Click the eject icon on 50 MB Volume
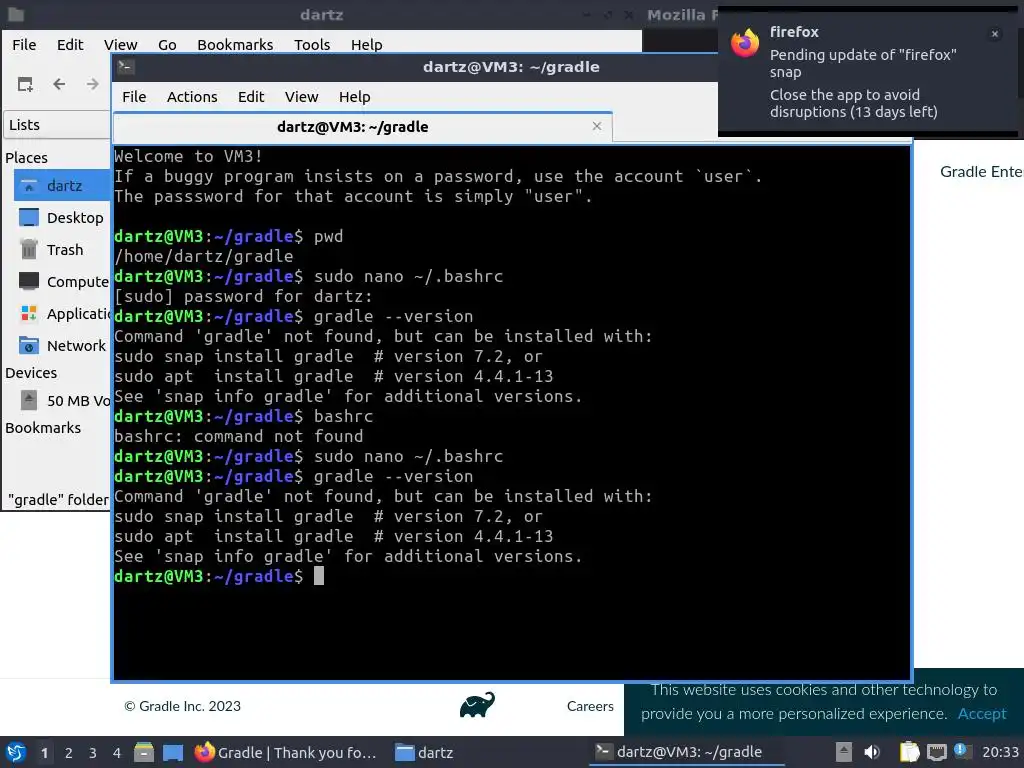The image size is (1024, 768). pos(29,400)
